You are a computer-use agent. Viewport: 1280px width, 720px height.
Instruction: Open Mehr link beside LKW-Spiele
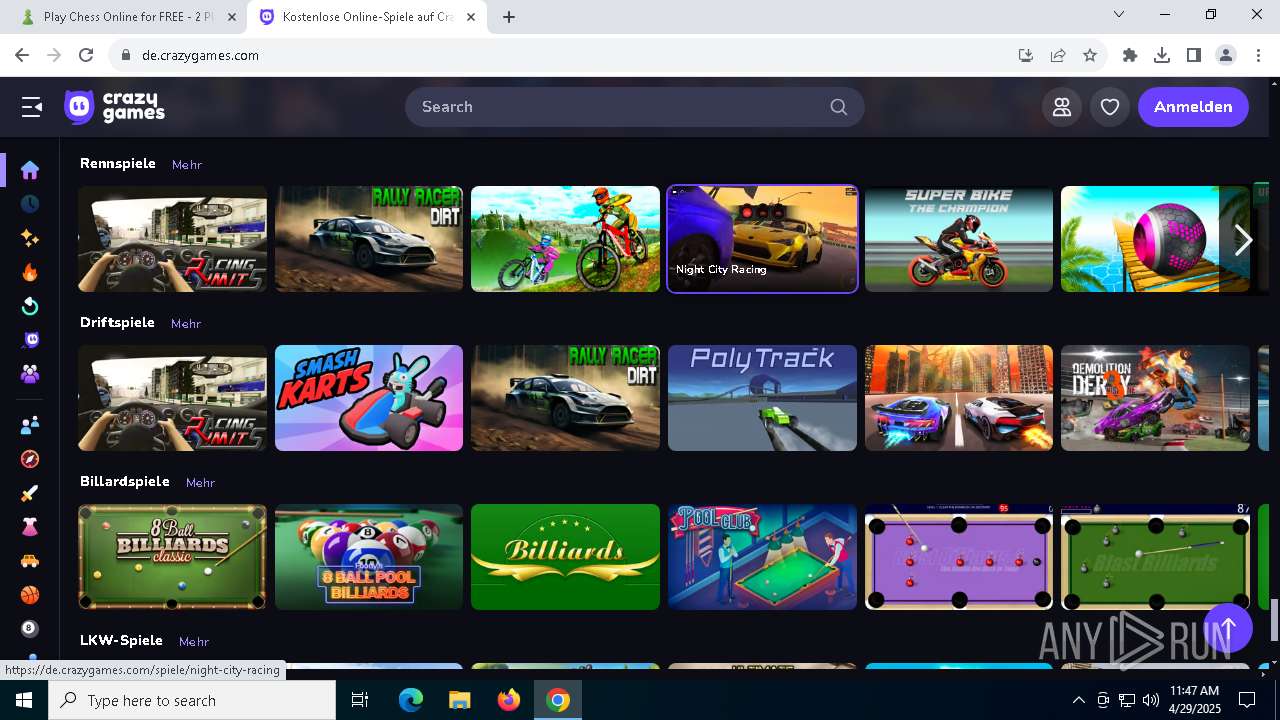[x=194, y=641]
